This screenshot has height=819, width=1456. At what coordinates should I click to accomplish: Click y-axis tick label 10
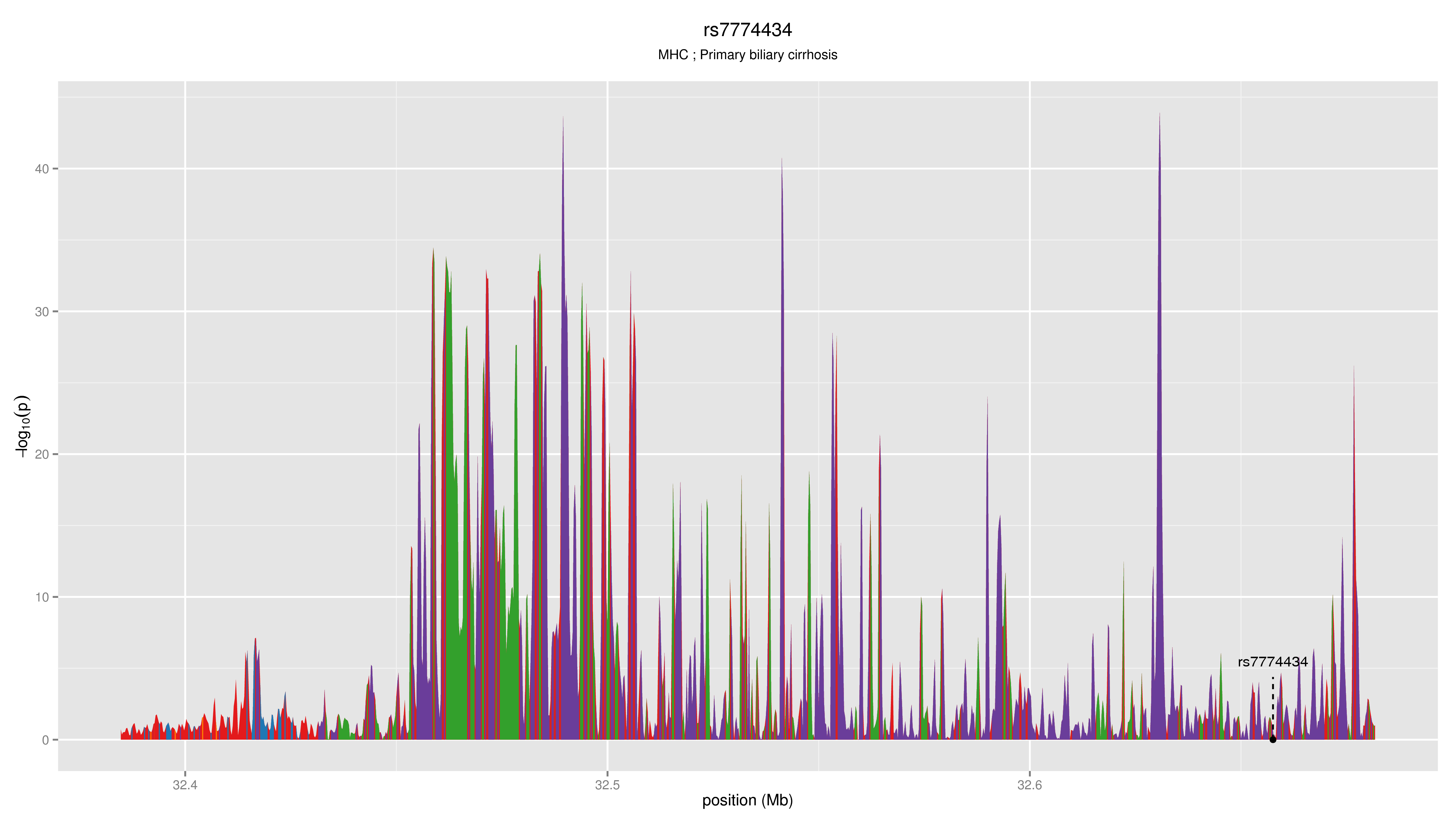pos(42,597)
